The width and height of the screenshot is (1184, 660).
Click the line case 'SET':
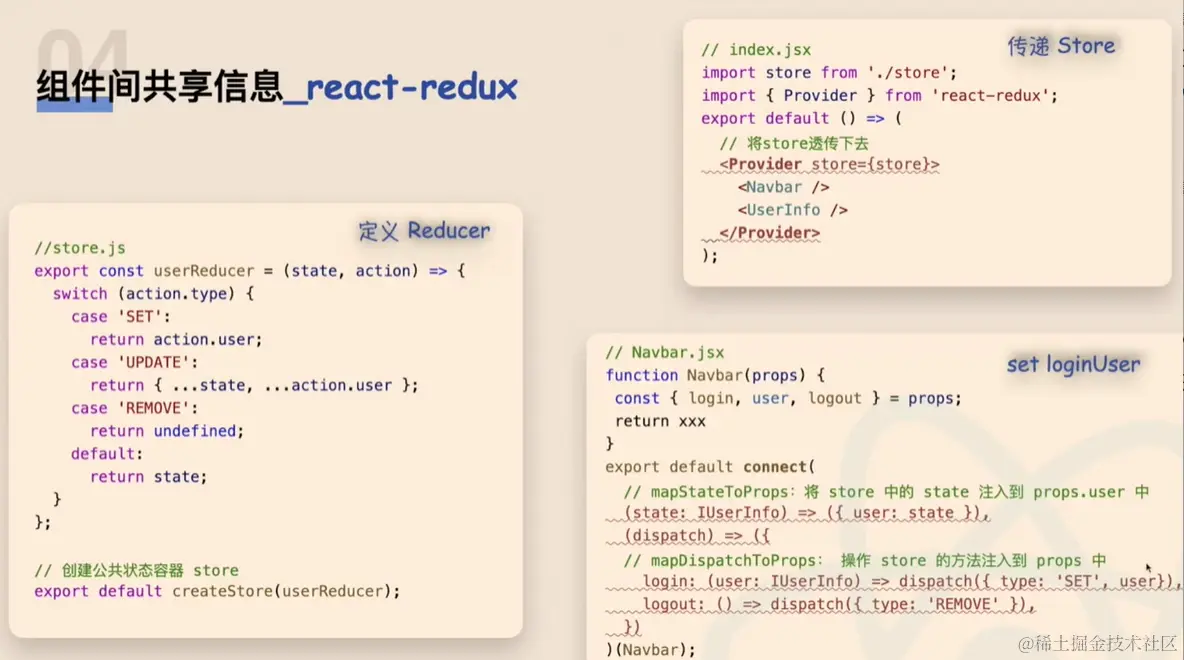[121, 316]
